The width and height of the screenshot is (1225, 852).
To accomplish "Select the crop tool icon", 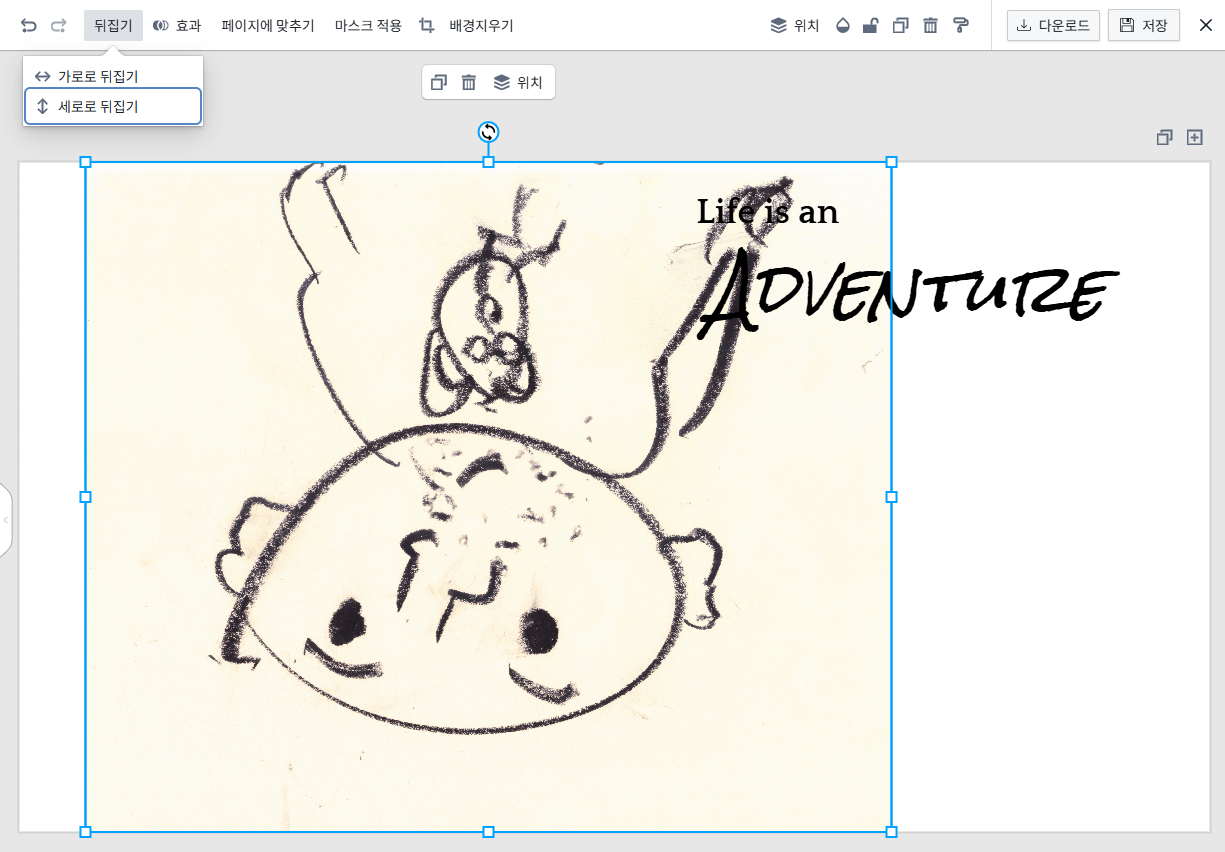I will click(427, 26).
